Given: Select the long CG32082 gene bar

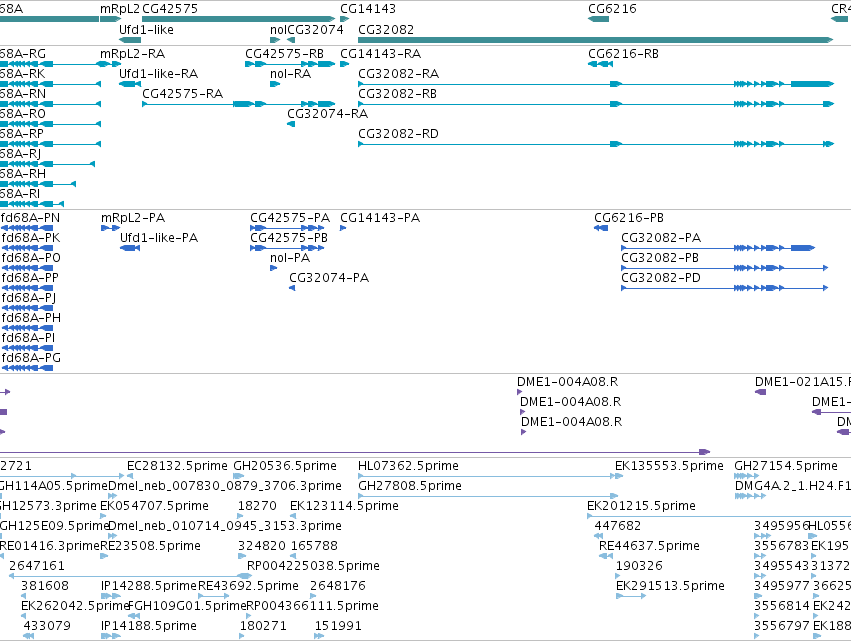Looking at the screenshot, I should [x=595, y=40].
